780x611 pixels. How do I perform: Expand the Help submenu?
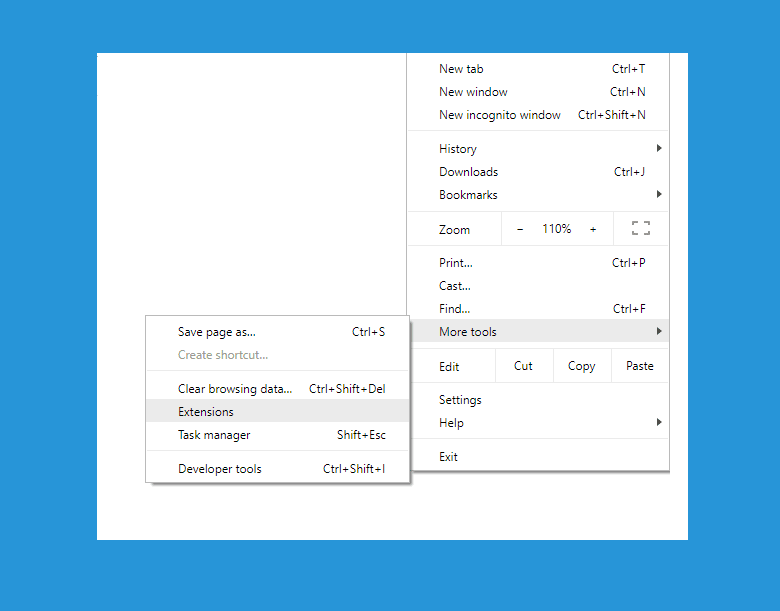[539, 422]
